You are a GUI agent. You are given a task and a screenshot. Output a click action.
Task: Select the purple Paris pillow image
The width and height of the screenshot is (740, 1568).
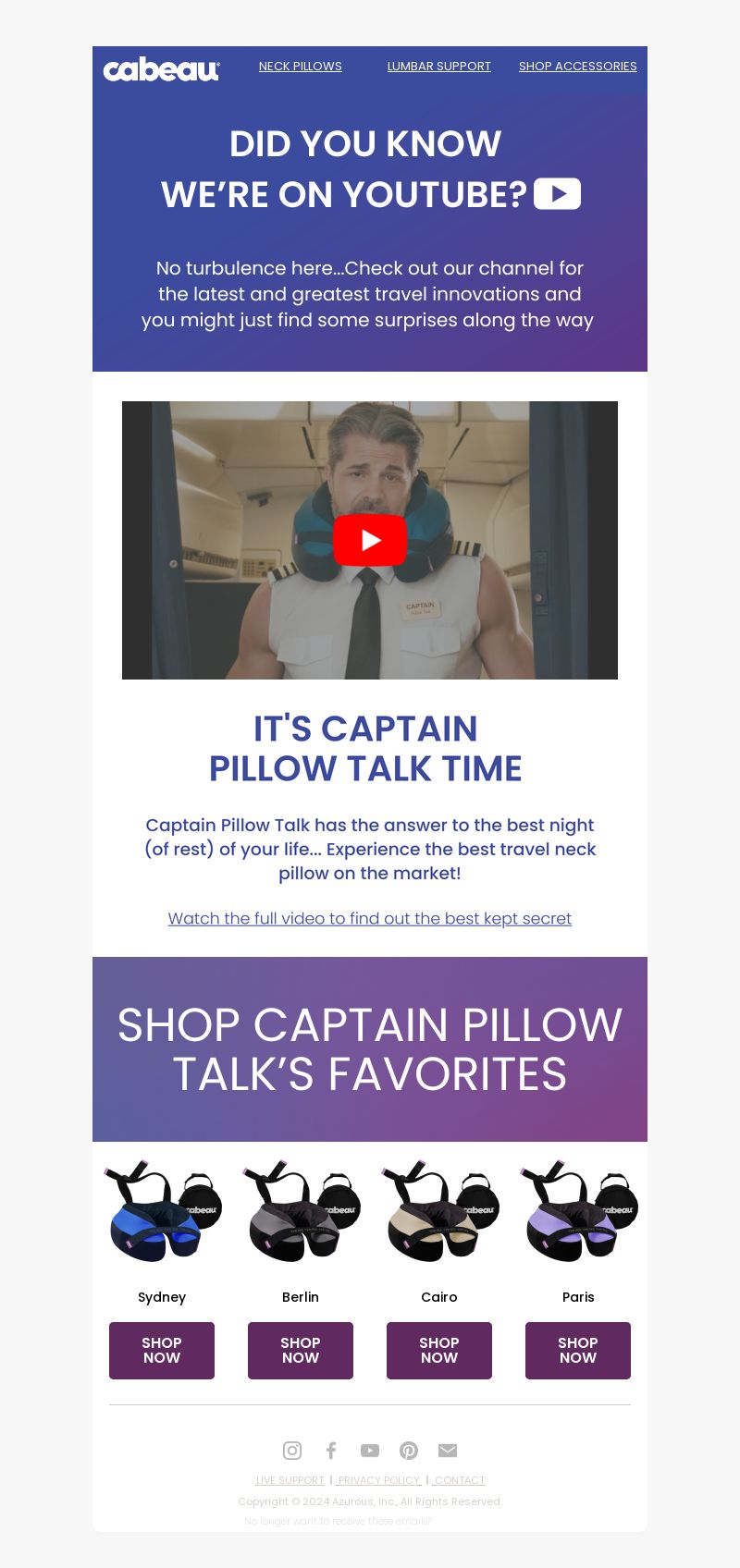pos(578,1211)
